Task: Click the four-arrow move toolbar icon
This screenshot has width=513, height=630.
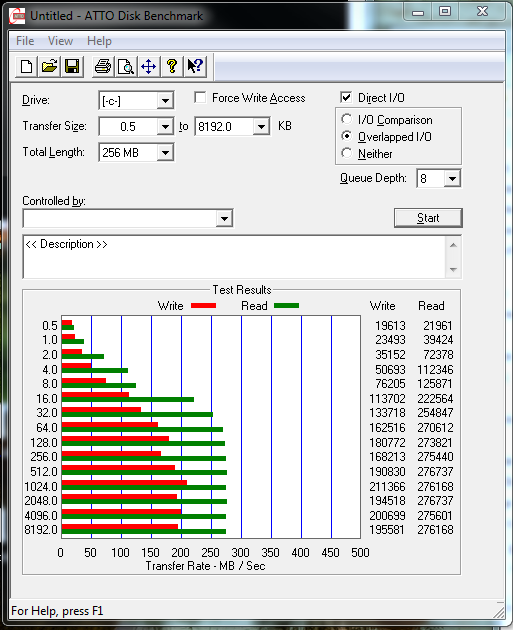Action: 149,66
